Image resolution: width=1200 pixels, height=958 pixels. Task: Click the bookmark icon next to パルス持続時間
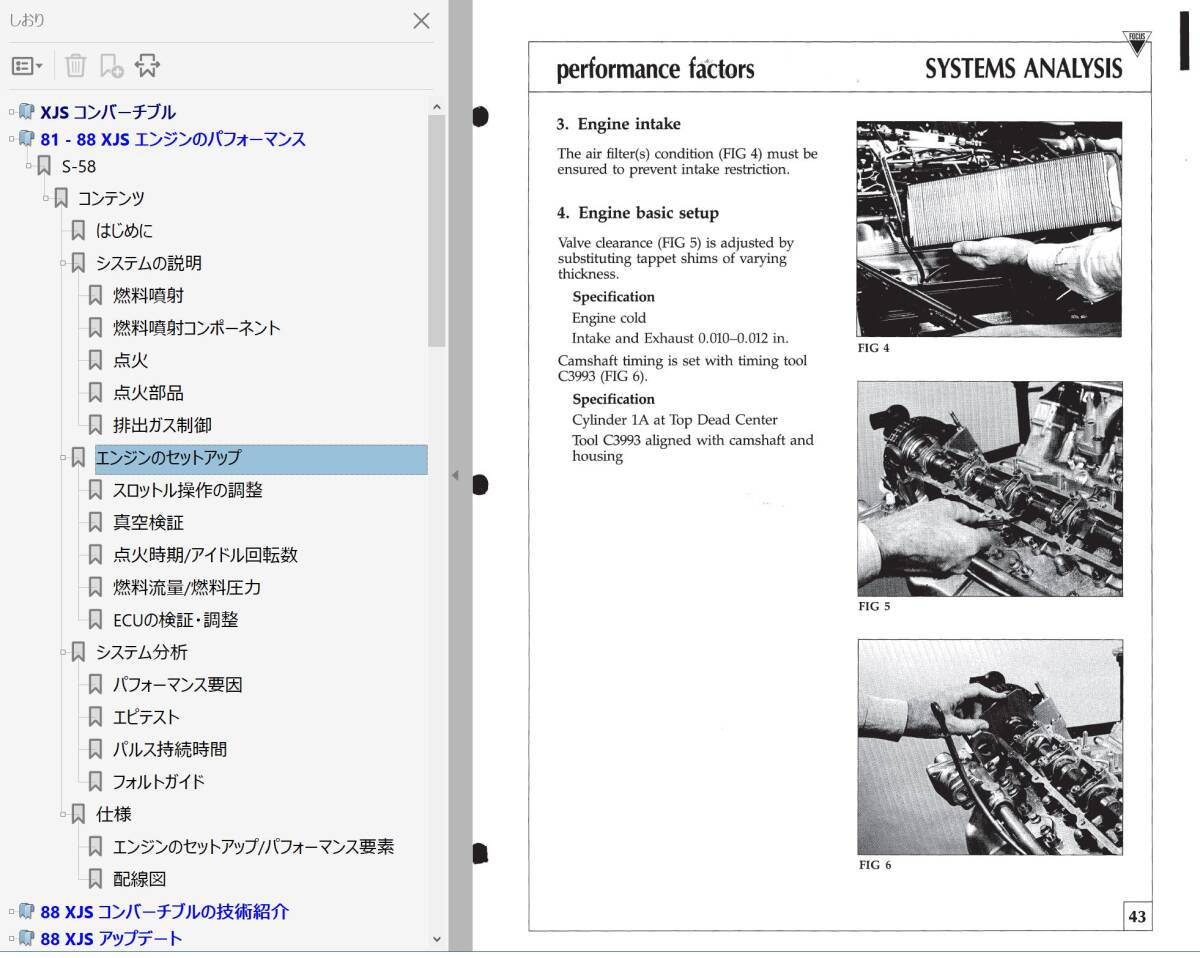click(x=95, y=750)
